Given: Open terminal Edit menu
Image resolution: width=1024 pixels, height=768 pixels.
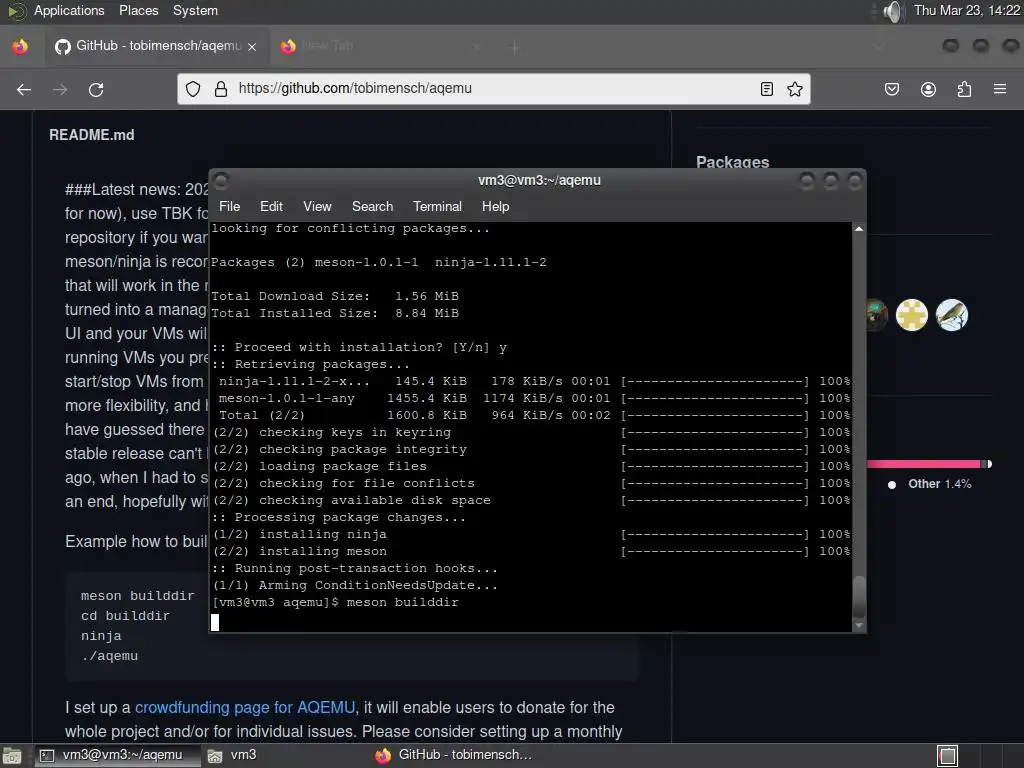Looking at the screenshot, I should point(271,206).
